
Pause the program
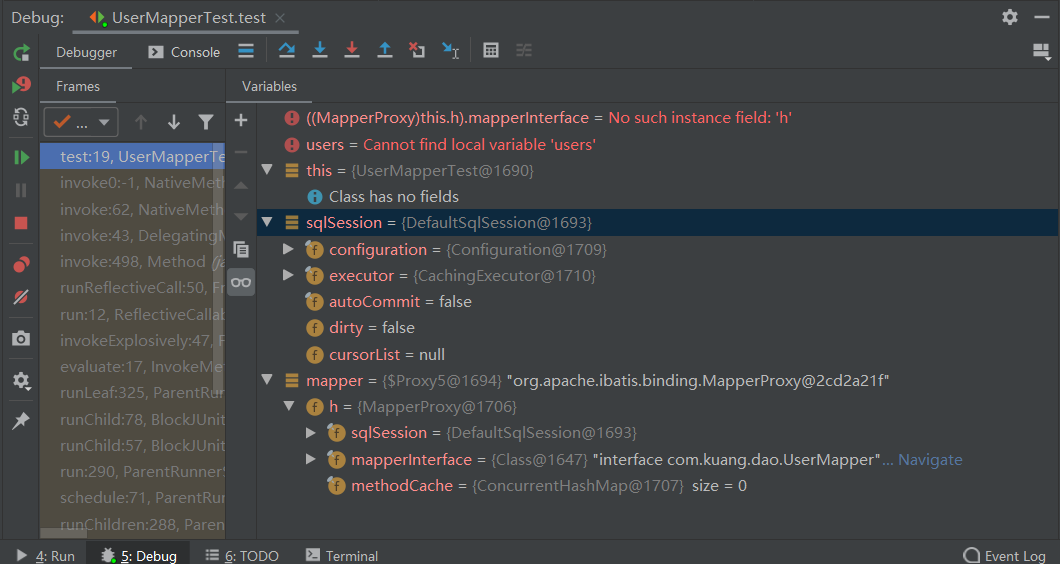(x=22, y=190)
